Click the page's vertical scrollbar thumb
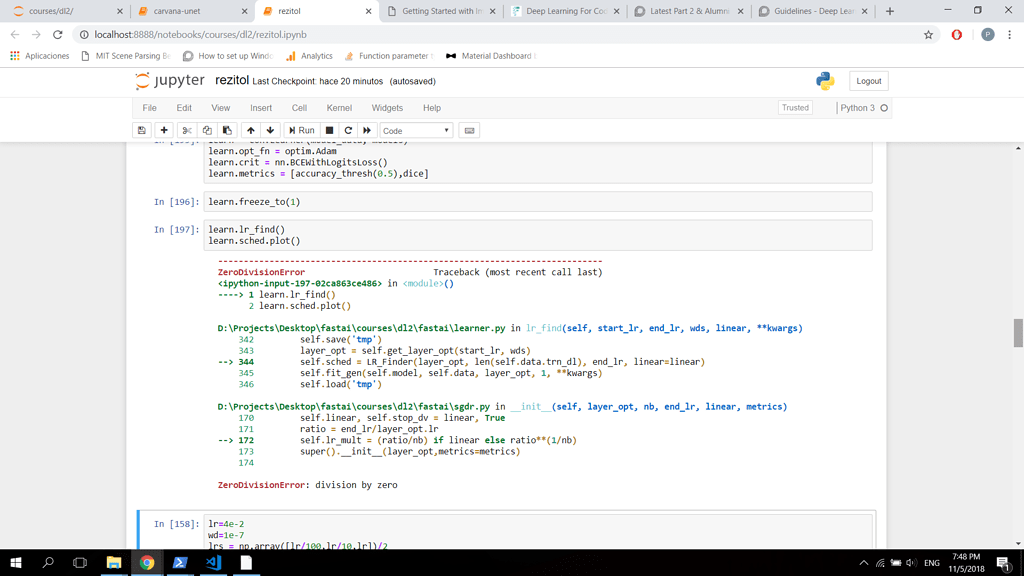The image size is (1024, 576). 1018,333
